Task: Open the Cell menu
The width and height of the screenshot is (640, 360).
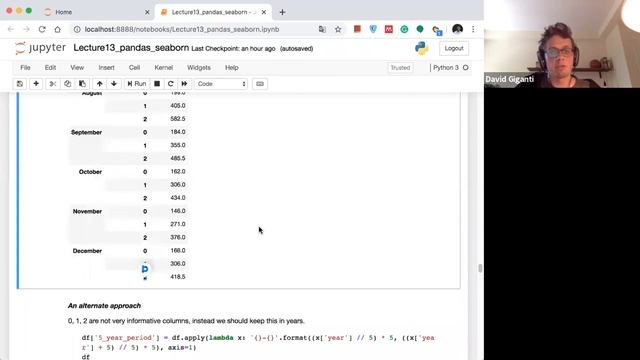Action: (134, 68)
